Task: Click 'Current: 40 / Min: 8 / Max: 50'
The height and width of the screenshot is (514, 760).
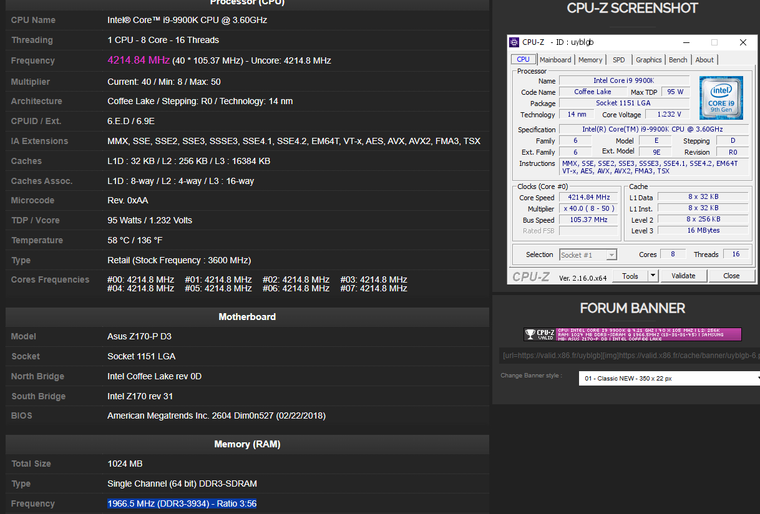Action: pos(164,82)
